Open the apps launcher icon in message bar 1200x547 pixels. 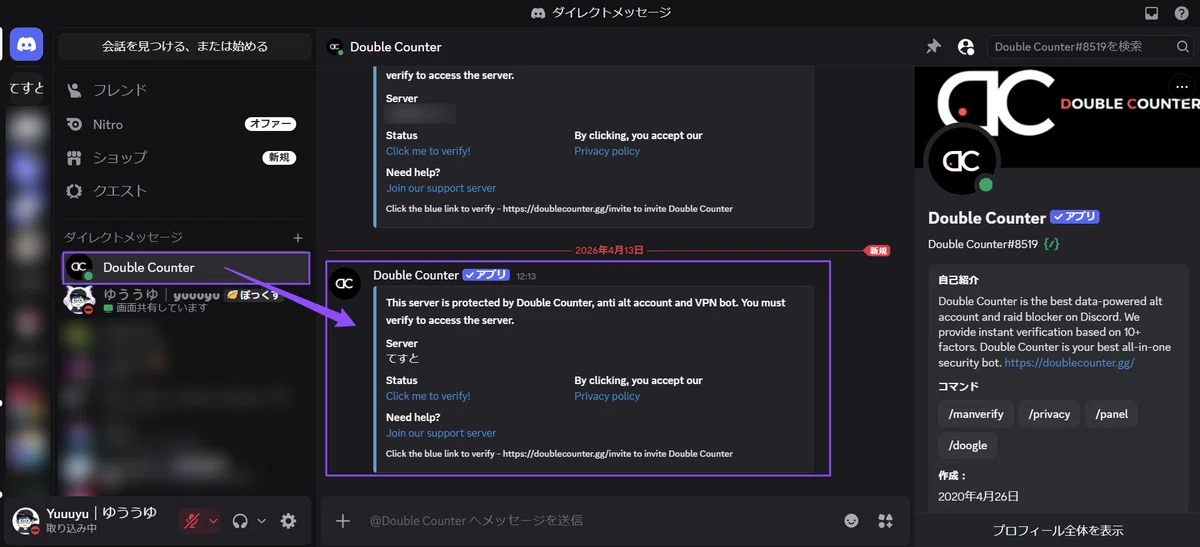[885, 520]
